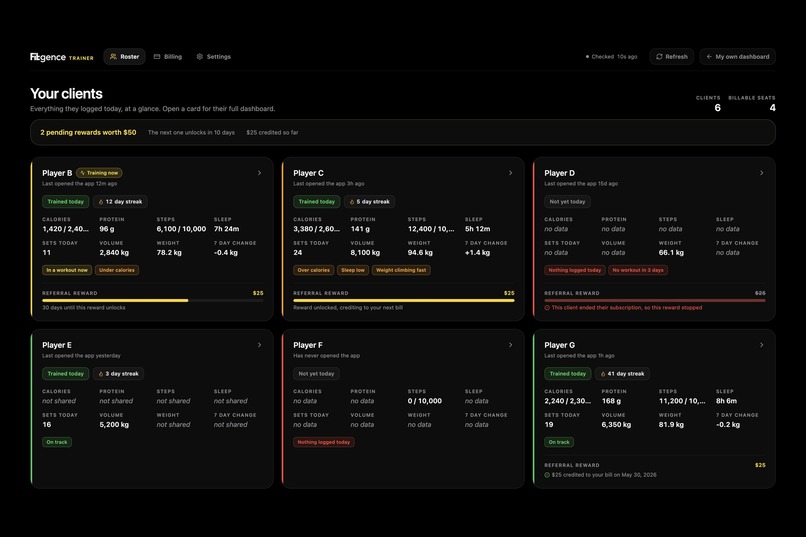The image size is (806, 537).
Task: Click Player G's On track tag
Action: [559, 442]
